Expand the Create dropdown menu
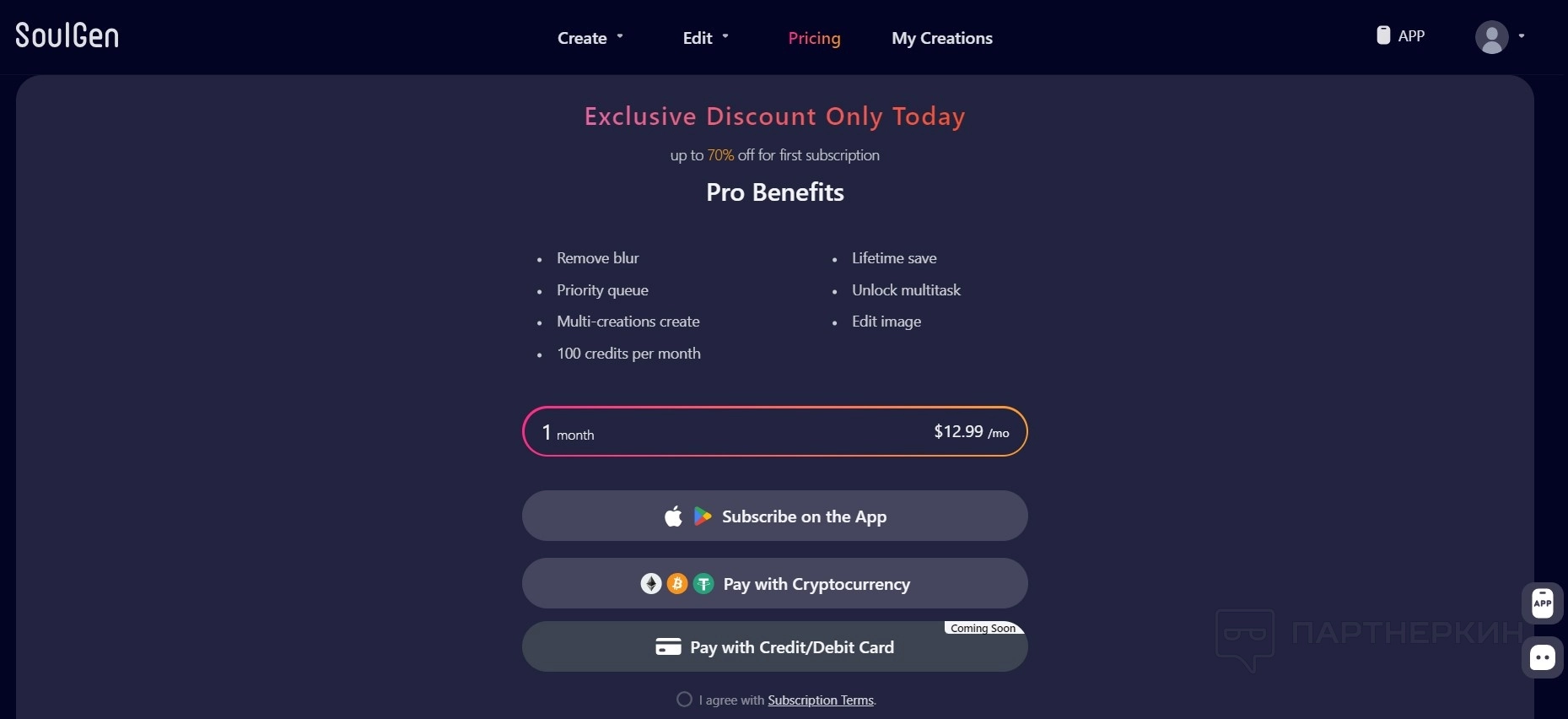 590,38
